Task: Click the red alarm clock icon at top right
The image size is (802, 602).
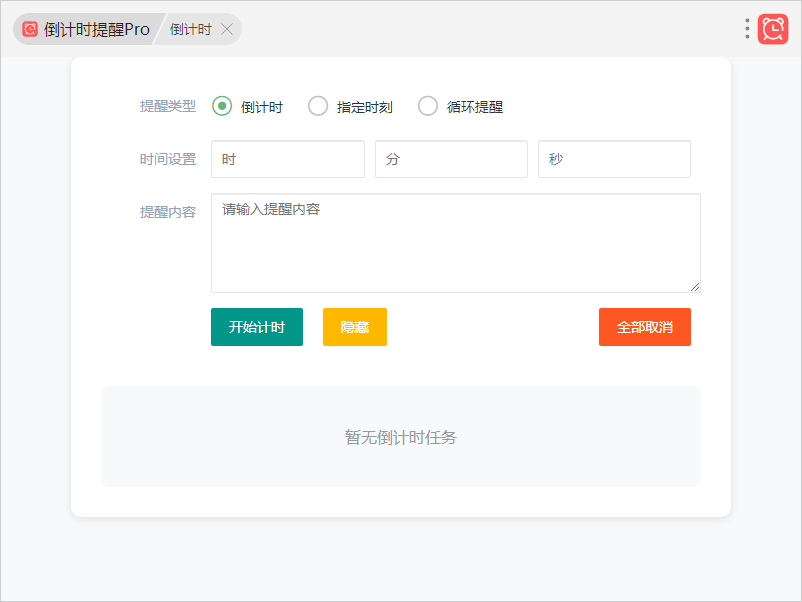Action: 773,29
